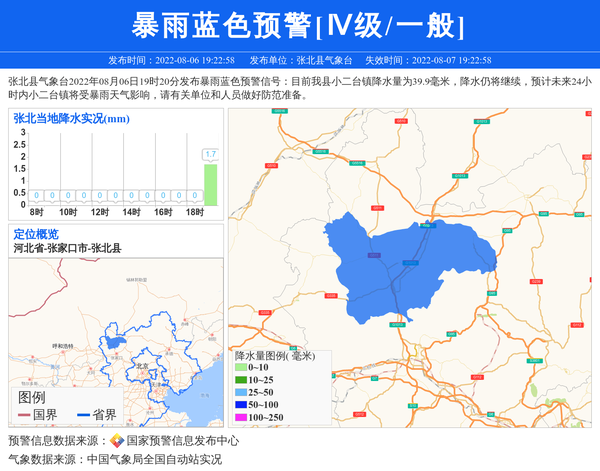Click the 1.7 value label above the bar
Viewport: 600px width, 471px height.
210,154
